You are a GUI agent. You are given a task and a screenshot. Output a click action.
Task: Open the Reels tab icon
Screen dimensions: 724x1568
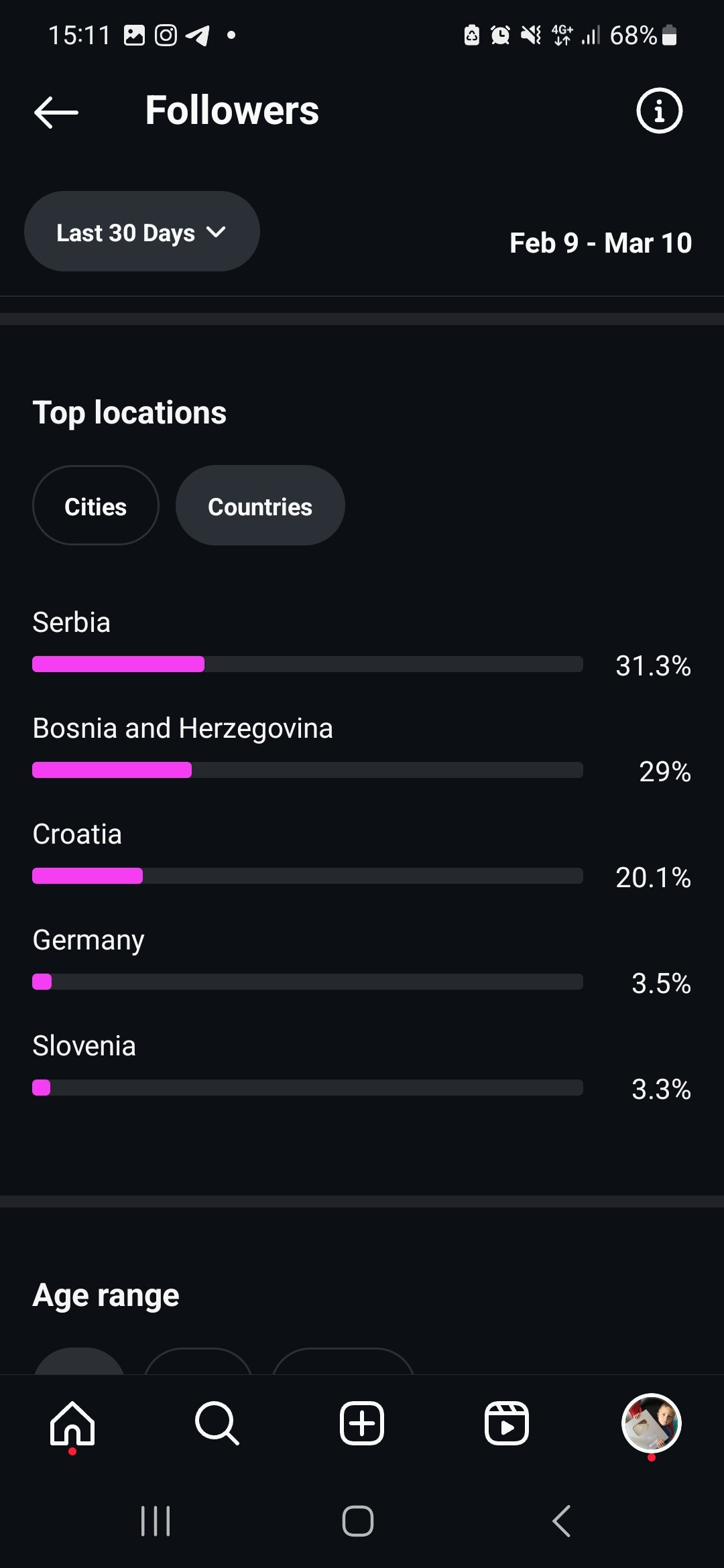(507, 1423)
